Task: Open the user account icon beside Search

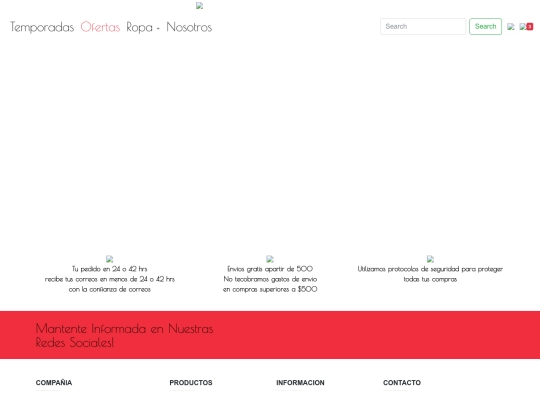Action: click(511, 27)
